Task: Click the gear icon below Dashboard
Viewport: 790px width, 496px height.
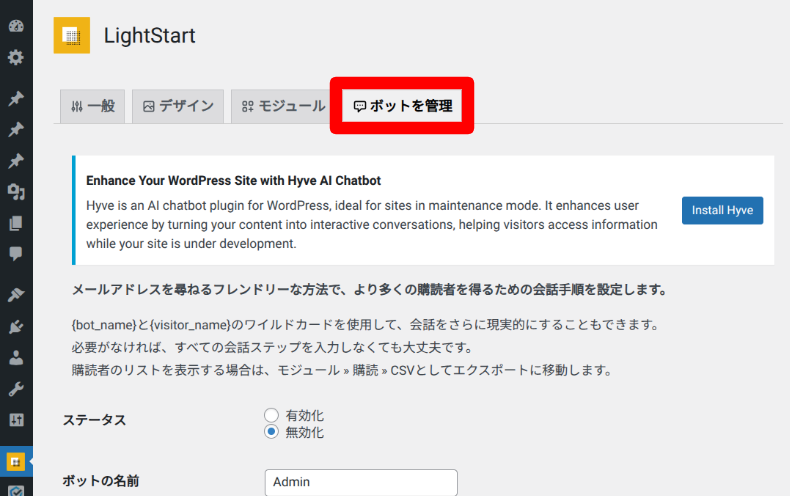Action: pos(16,57)
